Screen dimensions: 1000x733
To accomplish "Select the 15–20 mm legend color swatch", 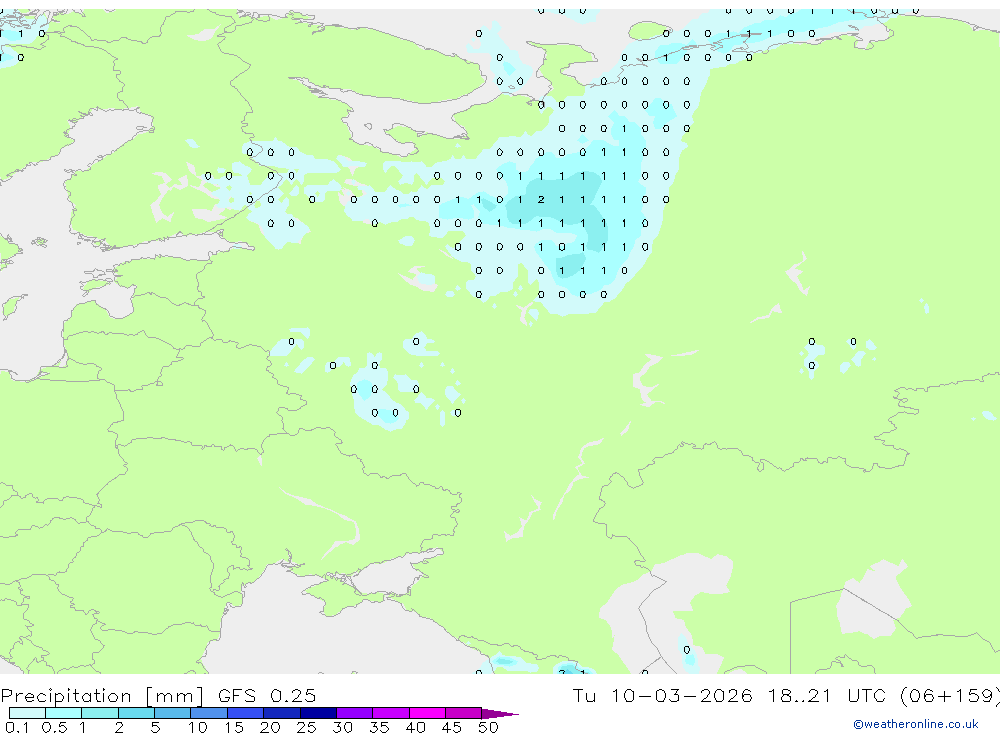I will click(246, 713).
